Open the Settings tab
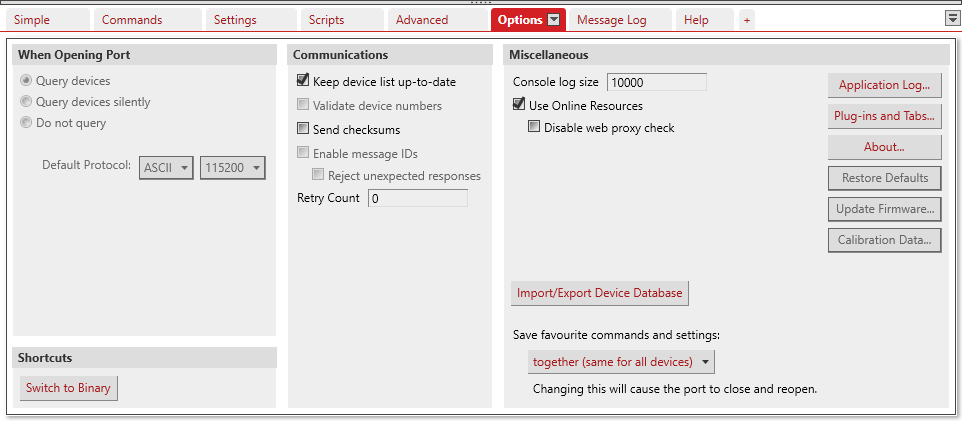Viewport: 962px width, 421px height. pos(251,20)
